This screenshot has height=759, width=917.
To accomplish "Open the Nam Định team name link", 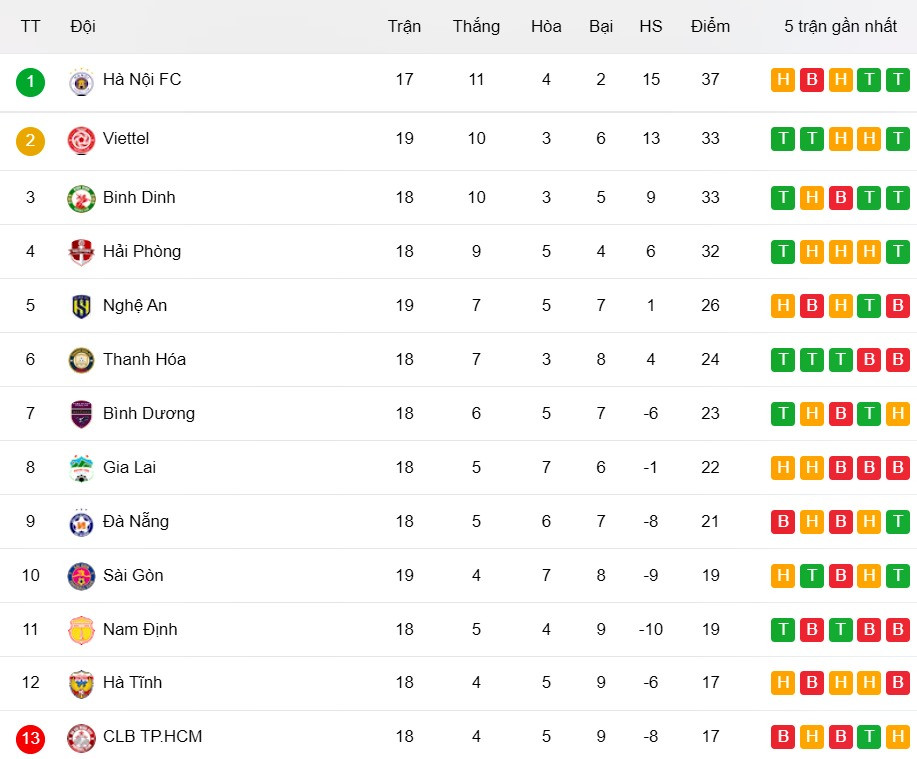I will coord(139,629).
